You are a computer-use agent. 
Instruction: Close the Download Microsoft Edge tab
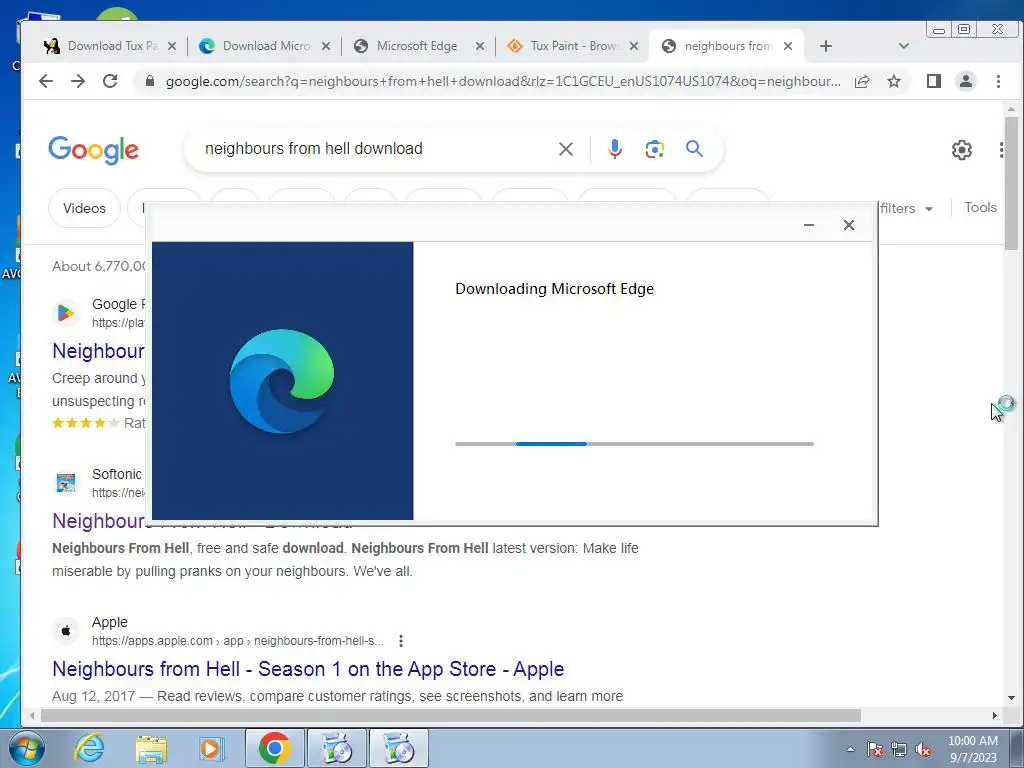[x=326, y=46]
